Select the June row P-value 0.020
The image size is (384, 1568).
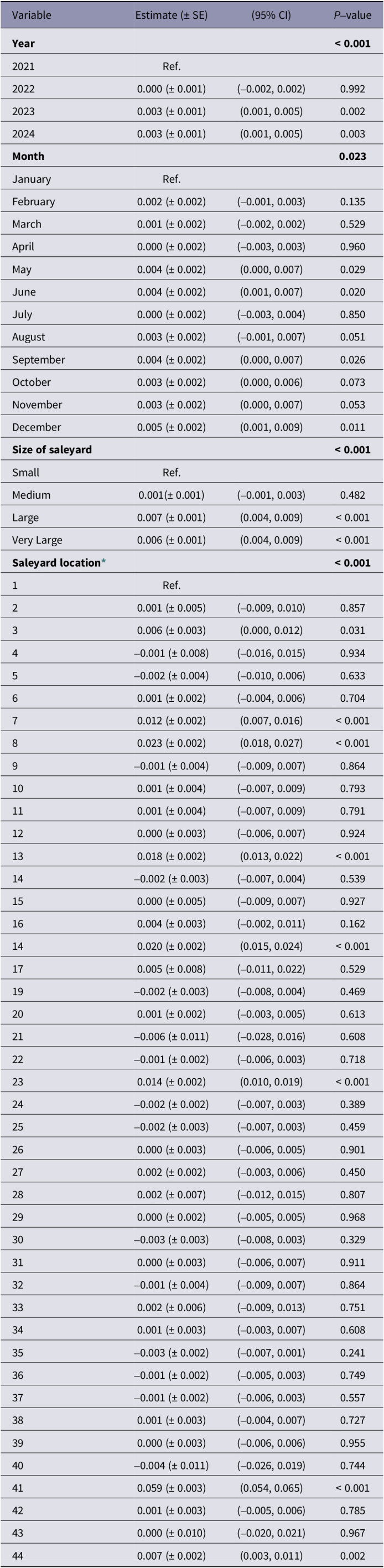pos(353,292)
